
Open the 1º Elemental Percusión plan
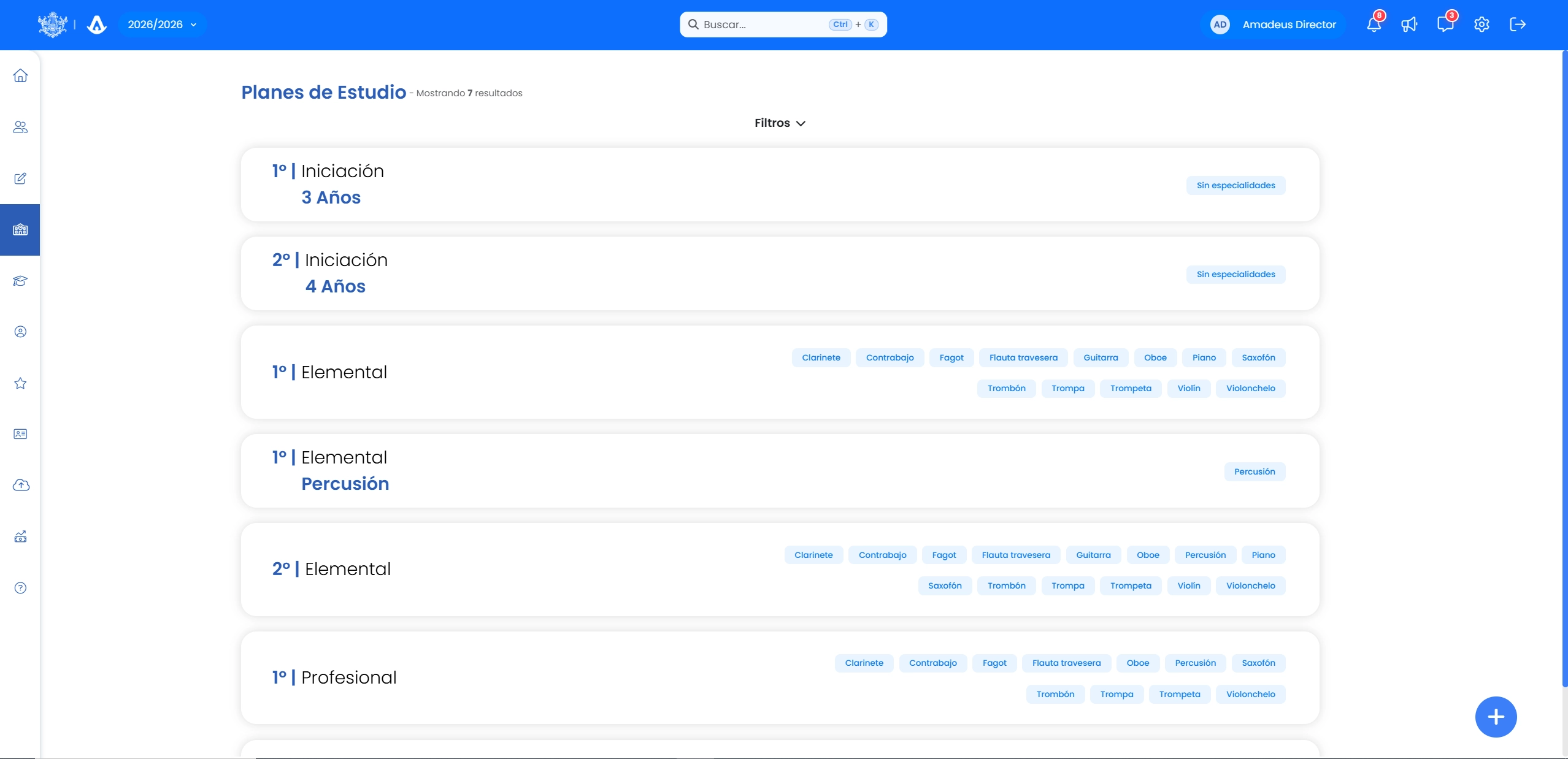click(780, 471)
